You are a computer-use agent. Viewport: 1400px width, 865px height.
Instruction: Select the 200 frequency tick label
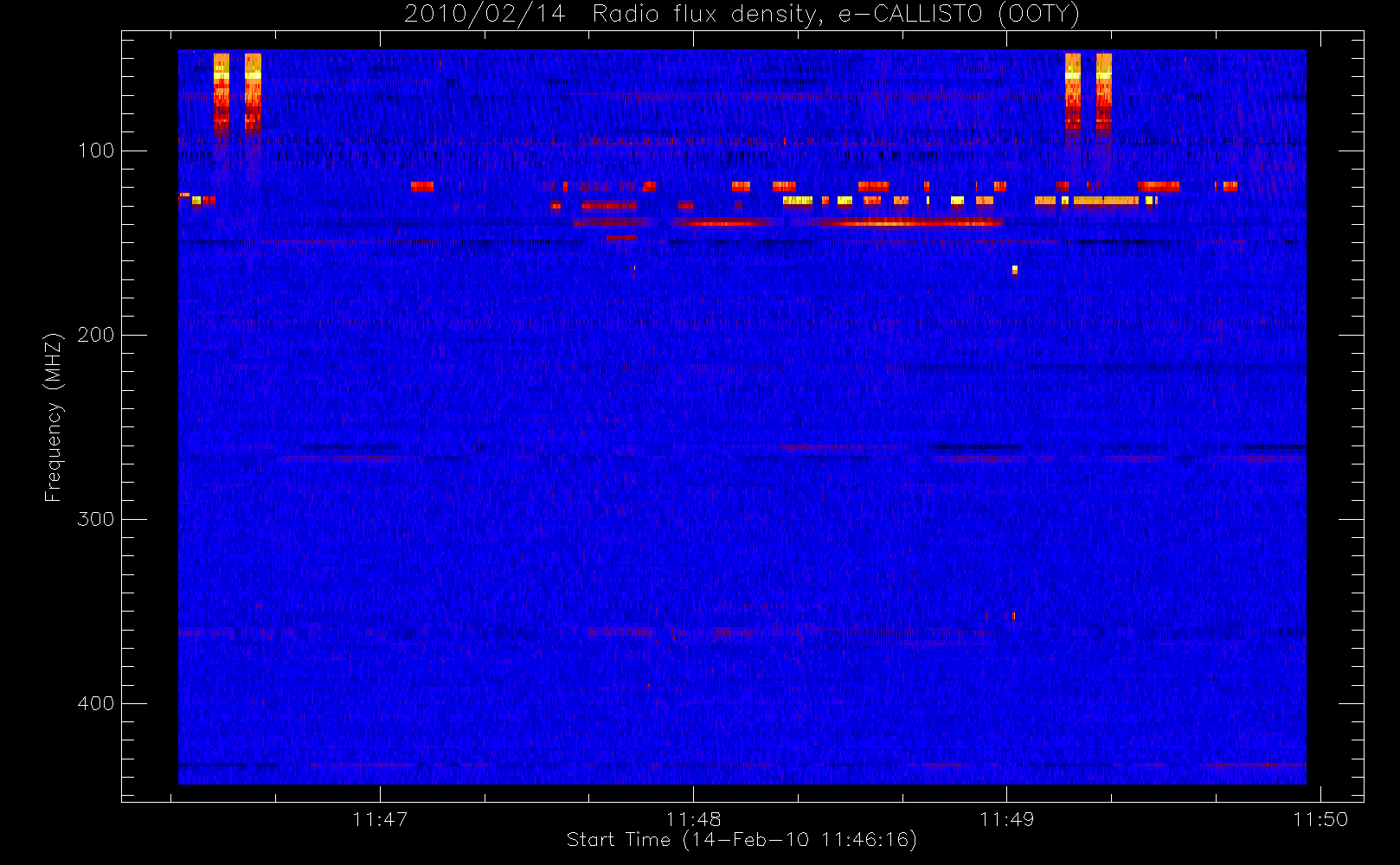coord(96,335)
